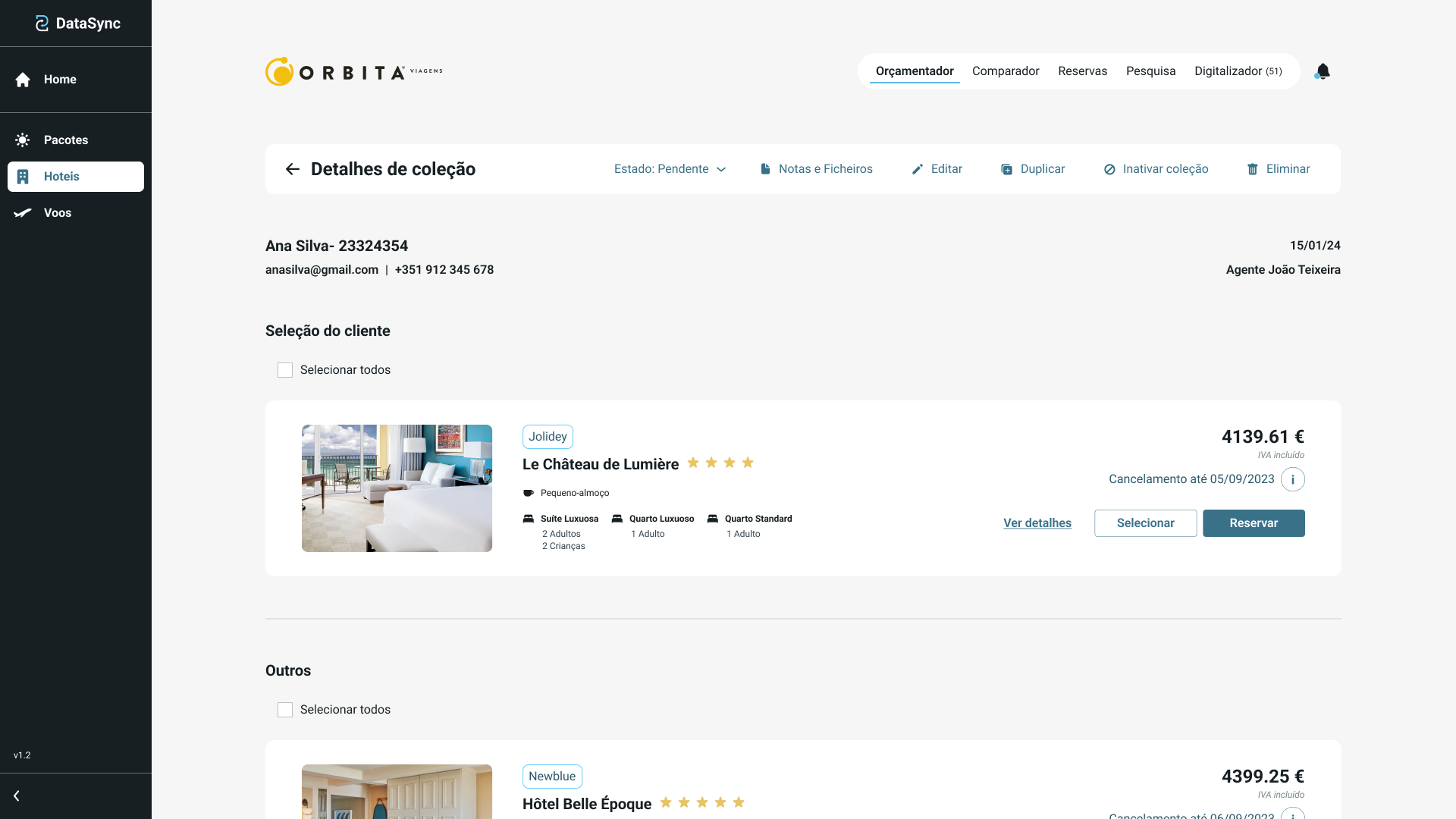This screenshot has height=819, width=1456.
Task: Open Ver detalhes link for Le Château
Action: (1037, 523)
